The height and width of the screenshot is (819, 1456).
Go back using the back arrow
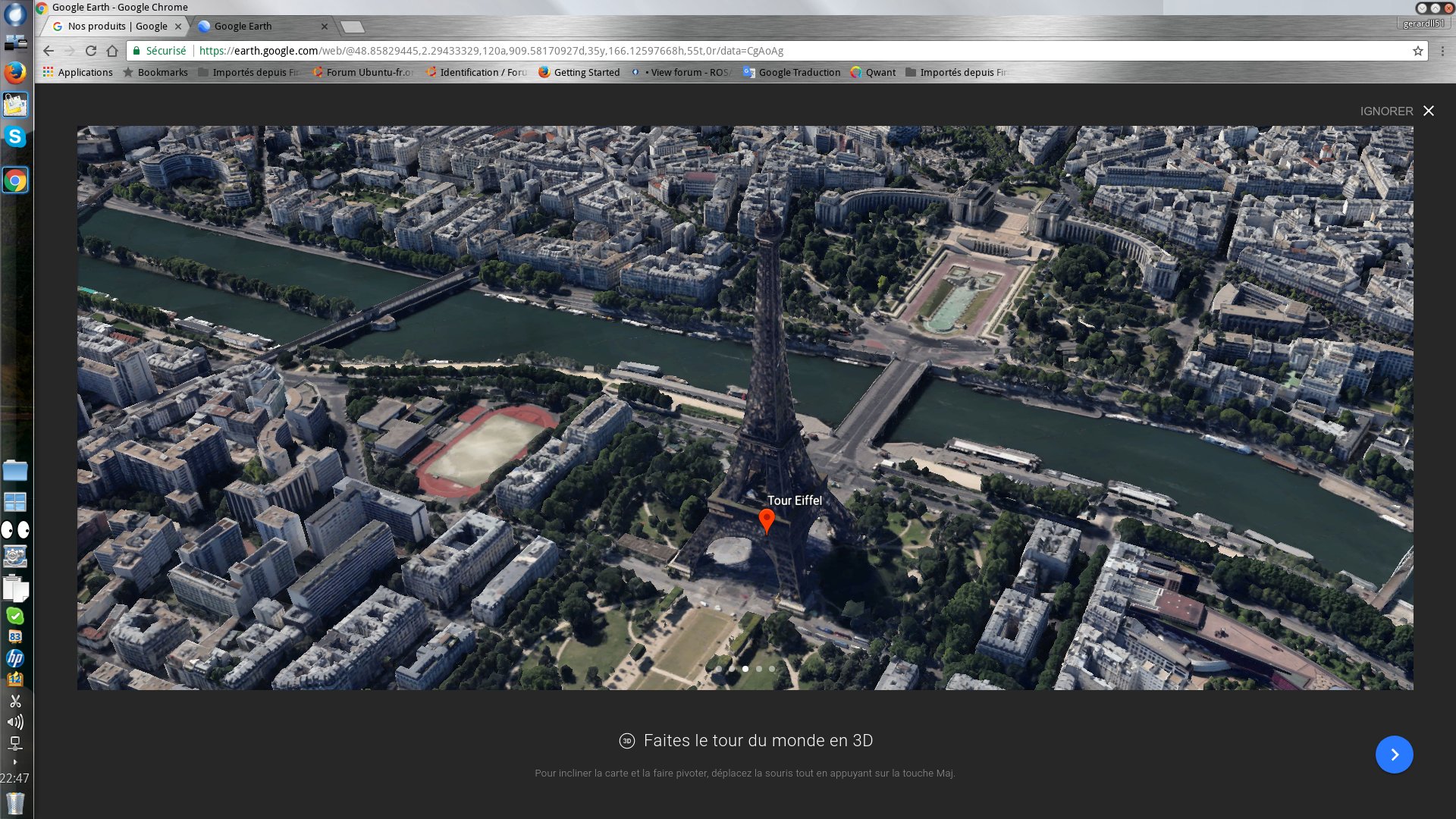(49, 51)
